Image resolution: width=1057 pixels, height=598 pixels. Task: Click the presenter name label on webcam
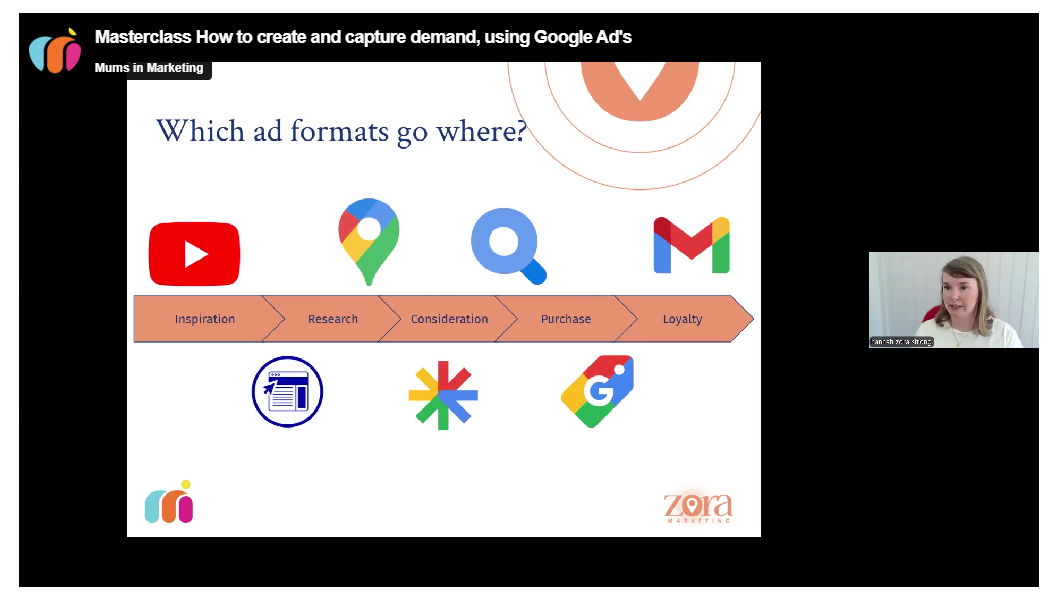[901, 342]
